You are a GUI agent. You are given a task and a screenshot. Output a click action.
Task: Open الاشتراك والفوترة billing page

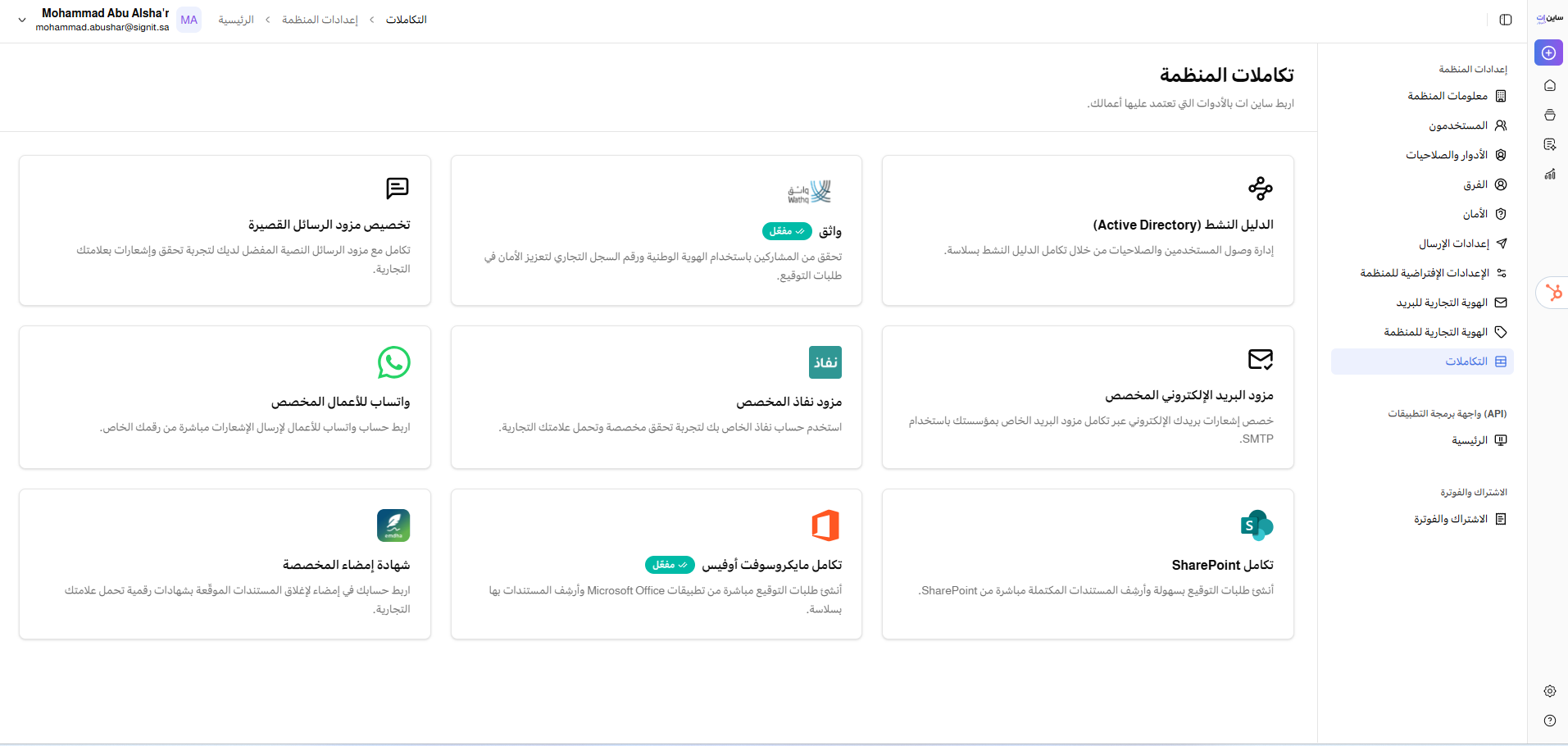pos(1450,519)
